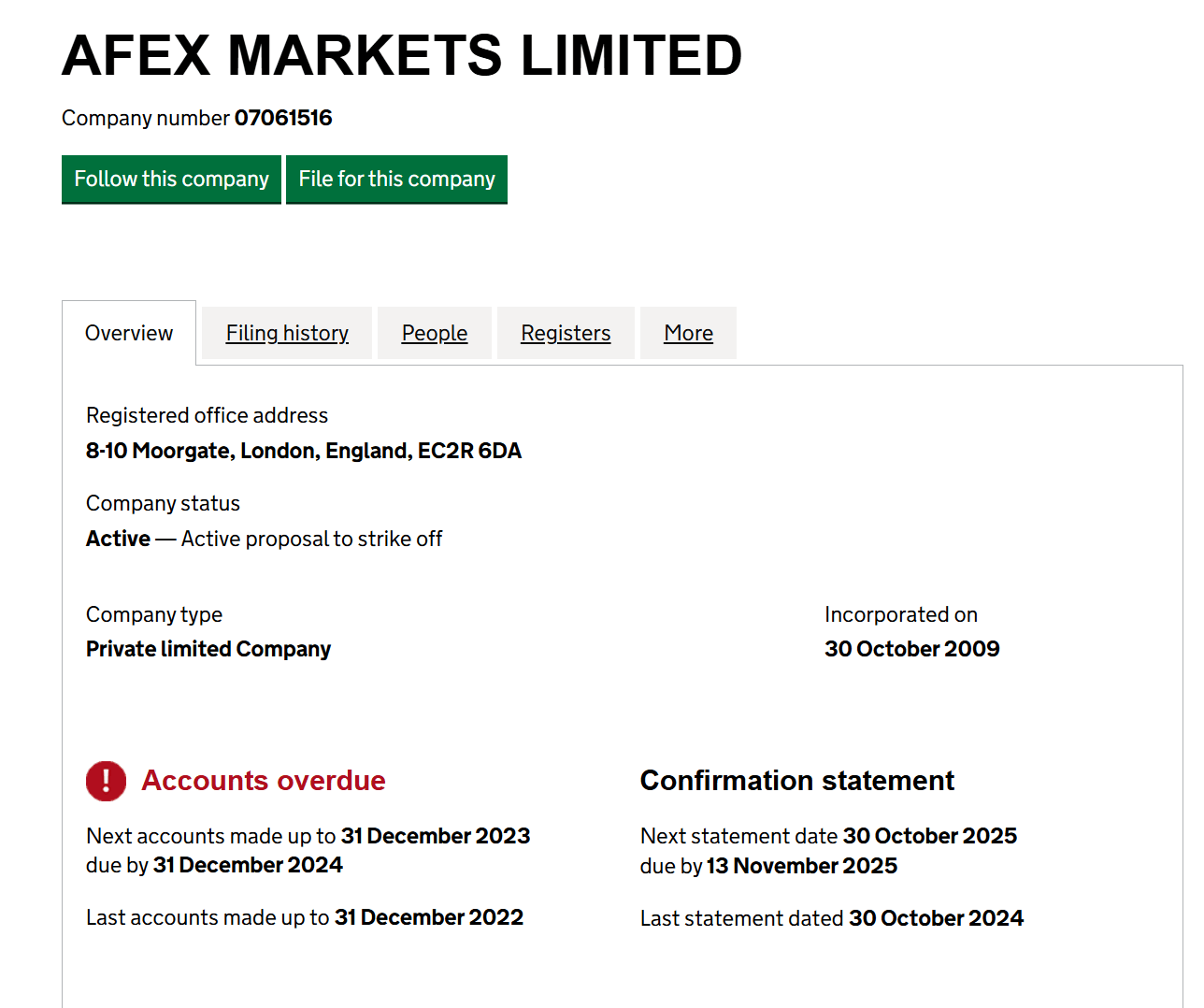This screenshot has height=1008, width=1204.
Task: Click the Confirmation statement heading
Action: pyautogui.click(x=797, y=781)
